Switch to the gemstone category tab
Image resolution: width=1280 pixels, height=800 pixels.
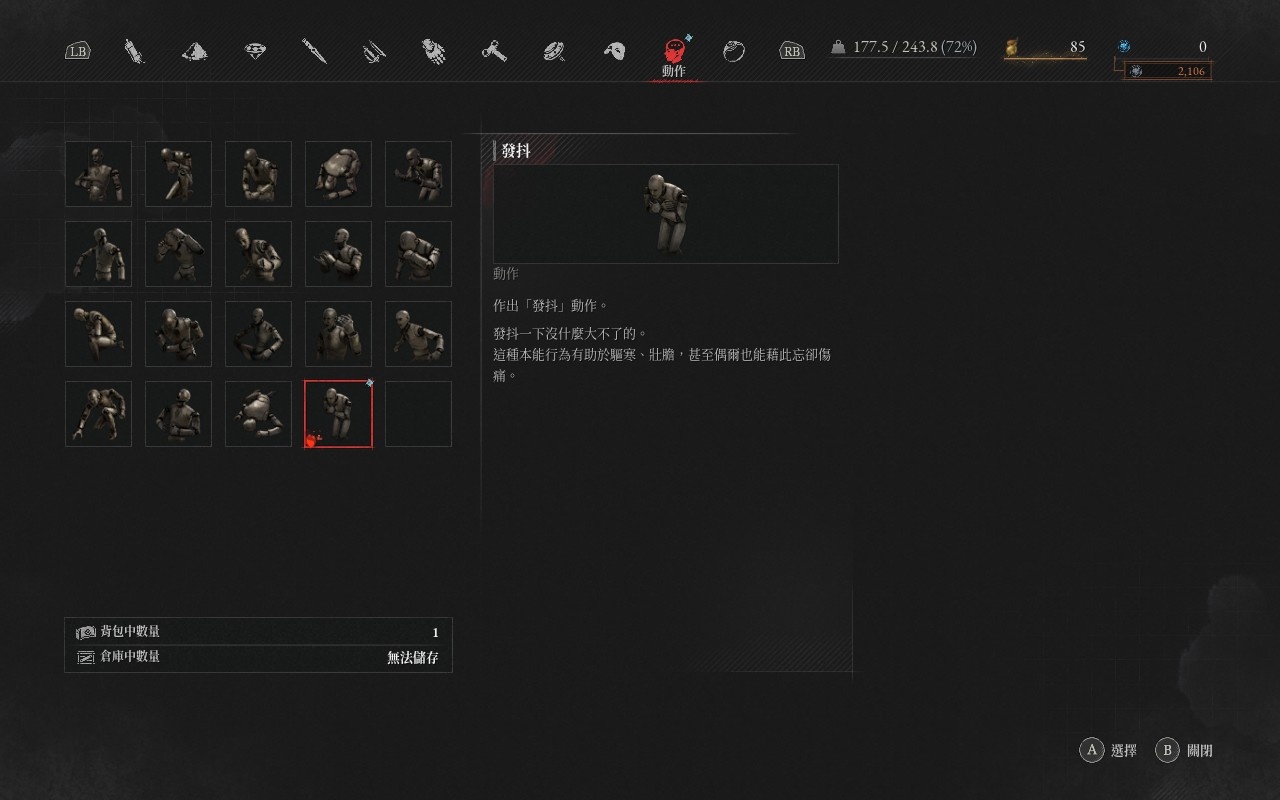[x=256, y=51]
